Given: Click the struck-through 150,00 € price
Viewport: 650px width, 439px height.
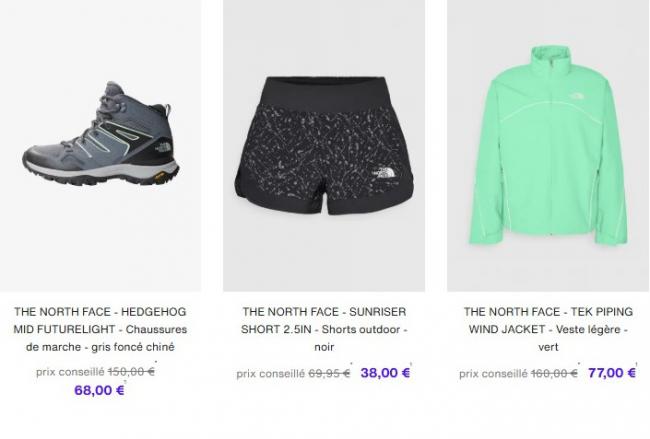Looking at the screenshot, I should 131,371.
